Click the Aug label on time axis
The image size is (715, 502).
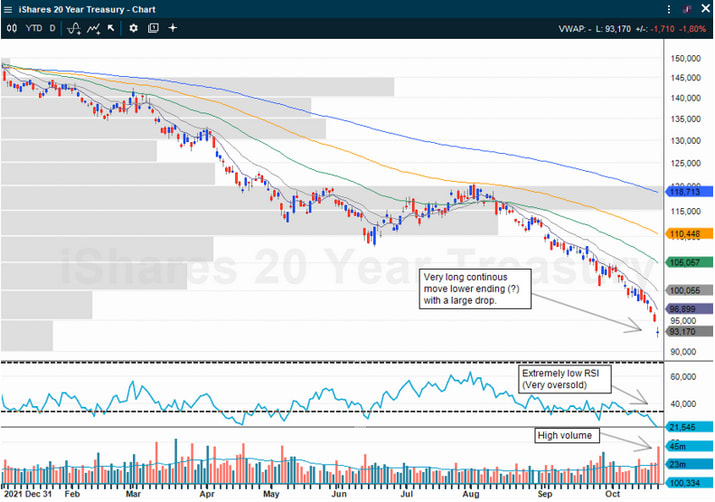[471, 494]
